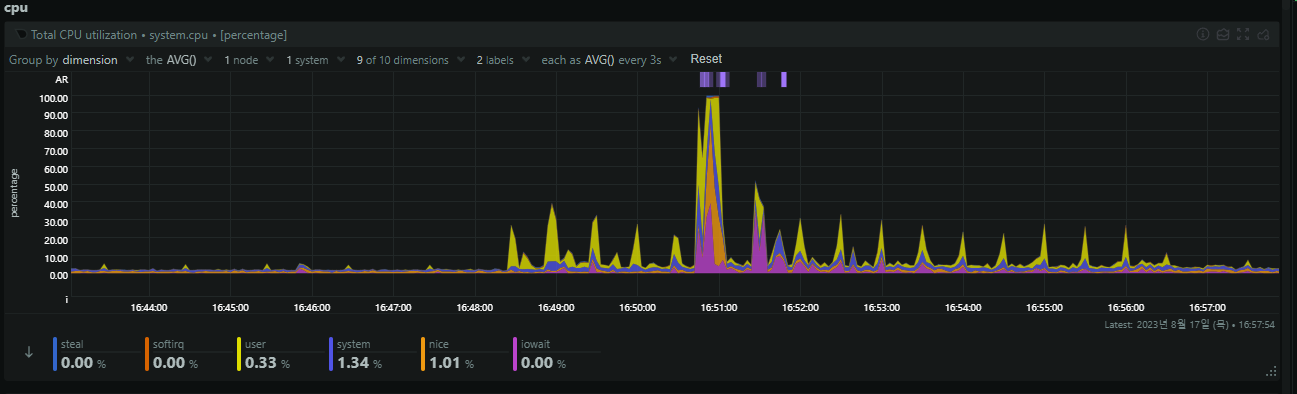This screenshot has width=1297, height=394.
Task: Expand chart to fullscreen view
Action: point(1243,35)
